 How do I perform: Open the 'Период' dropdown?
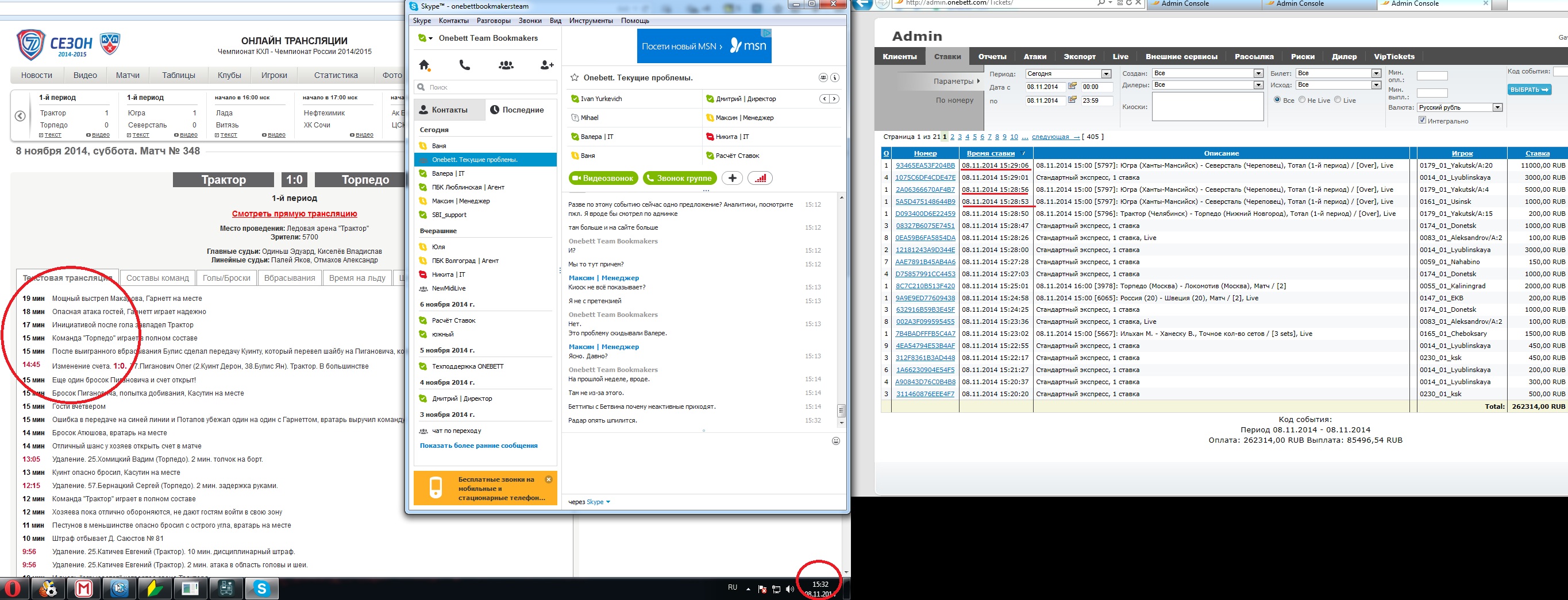[1068, 73]
